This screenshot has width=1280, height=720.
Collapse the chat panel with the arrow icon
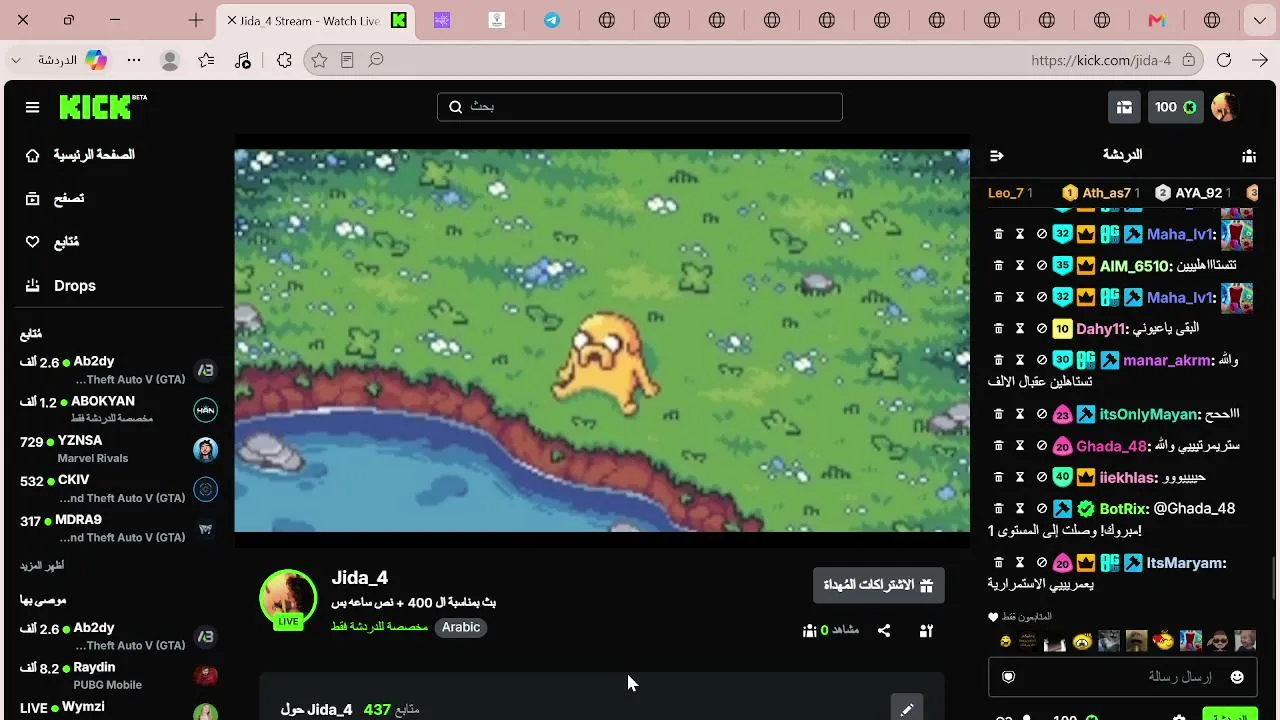(996, 155)
